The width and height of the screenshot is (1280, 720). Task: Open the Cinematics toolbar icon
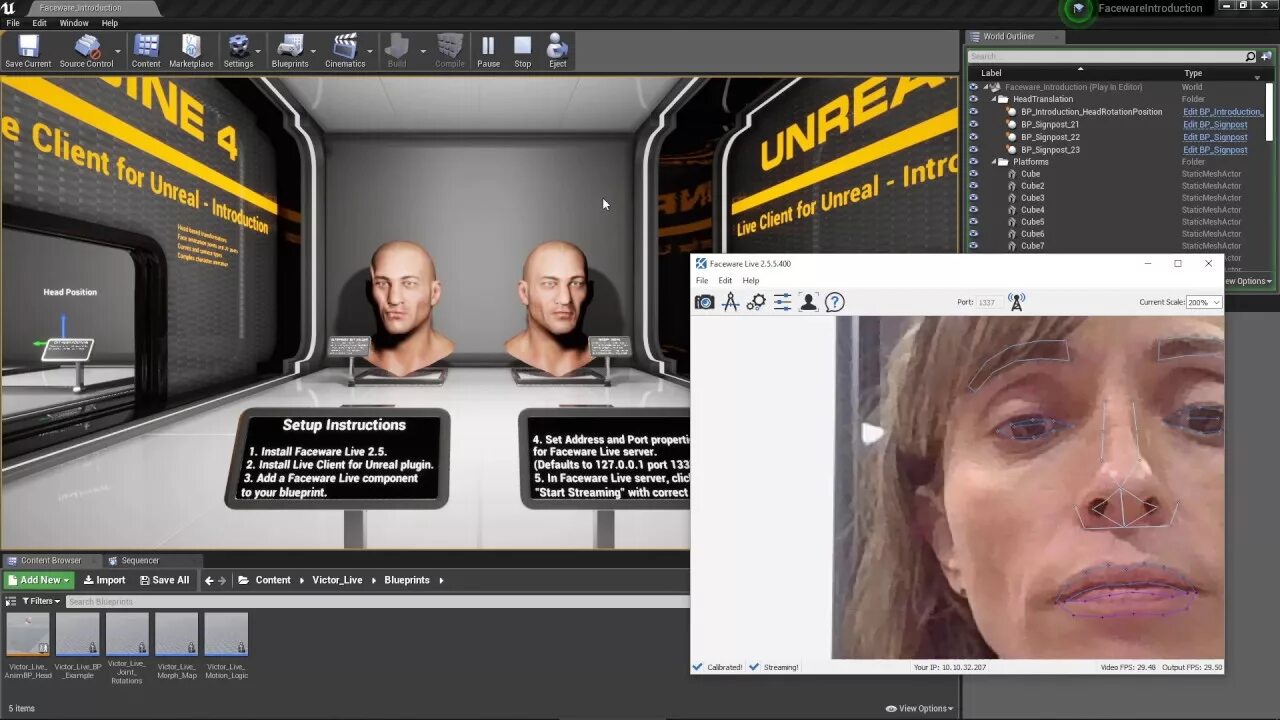click(345, 51)
